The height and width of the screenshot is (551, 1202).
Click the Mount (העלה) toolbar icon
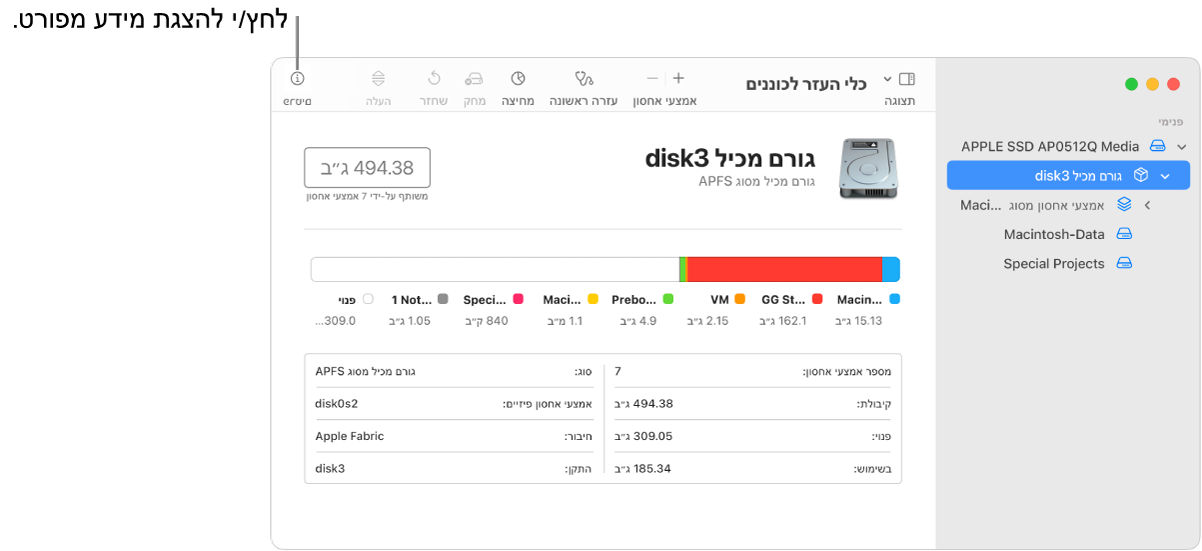378,78
